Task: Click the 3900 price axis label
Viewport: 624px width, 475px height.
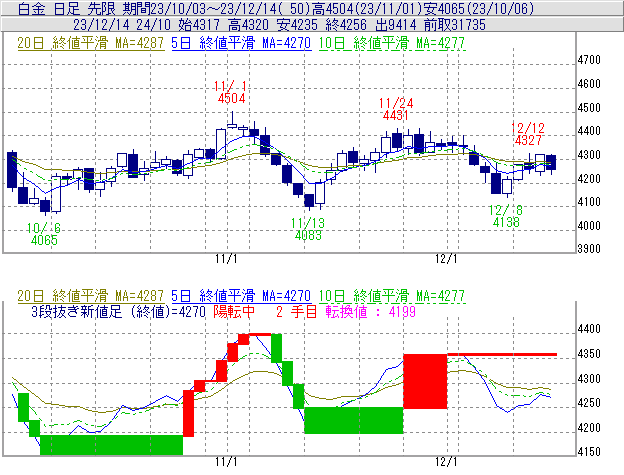Action: tap(589, 249)
